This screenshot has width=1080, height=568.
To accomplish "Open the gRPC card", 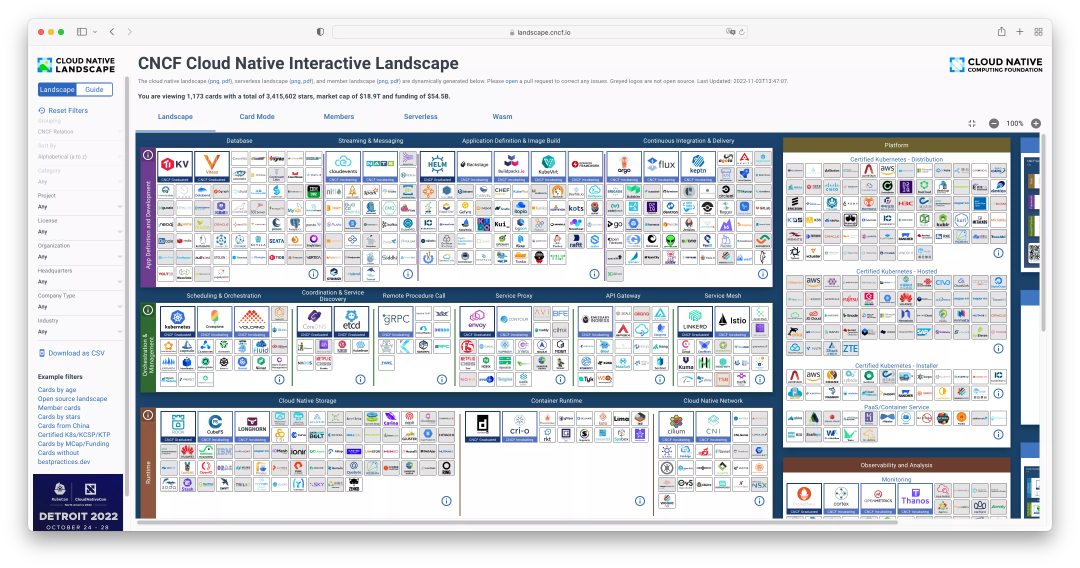I will (396, 322).
